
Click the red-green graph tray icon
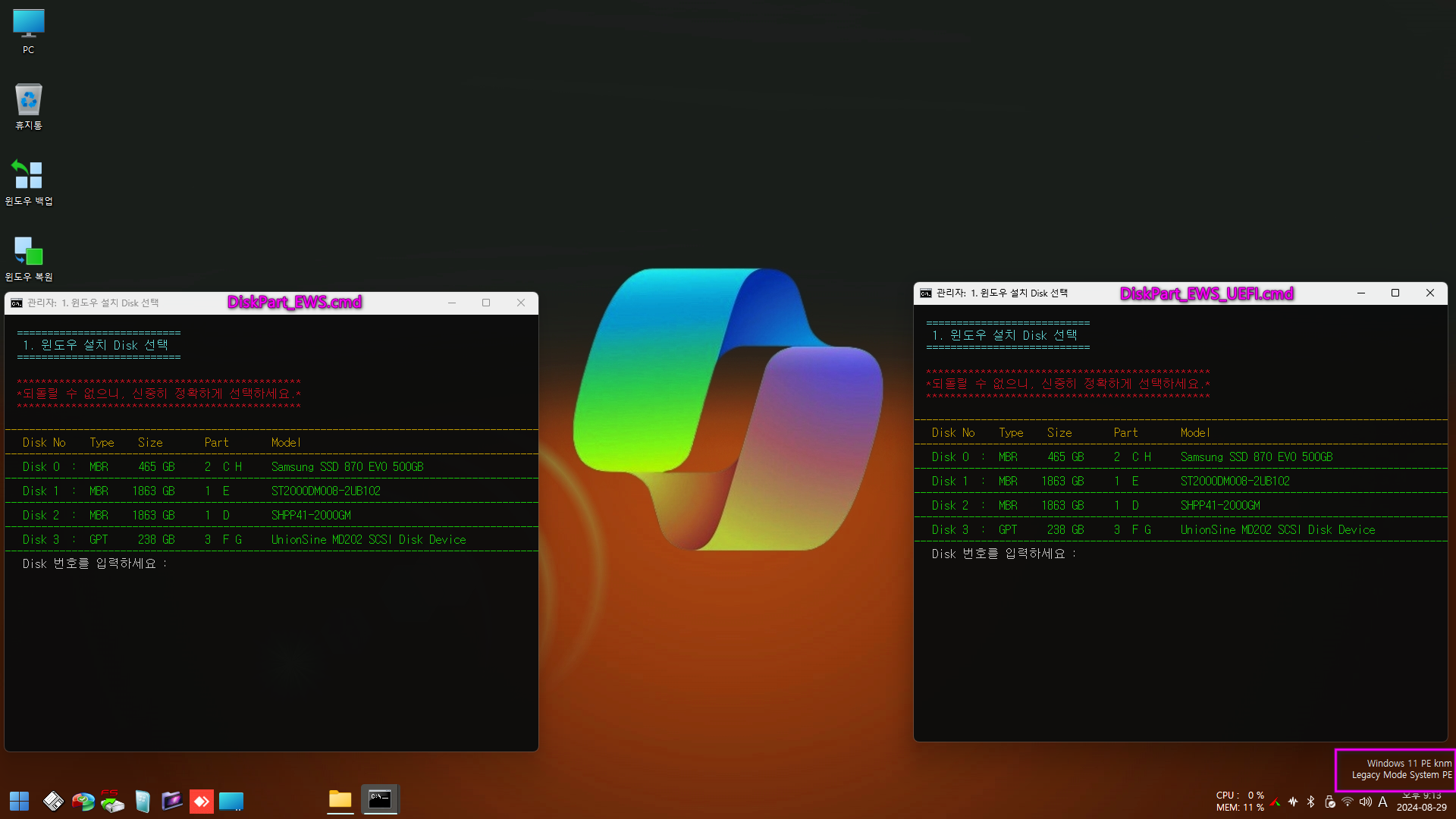(1276, 802)
